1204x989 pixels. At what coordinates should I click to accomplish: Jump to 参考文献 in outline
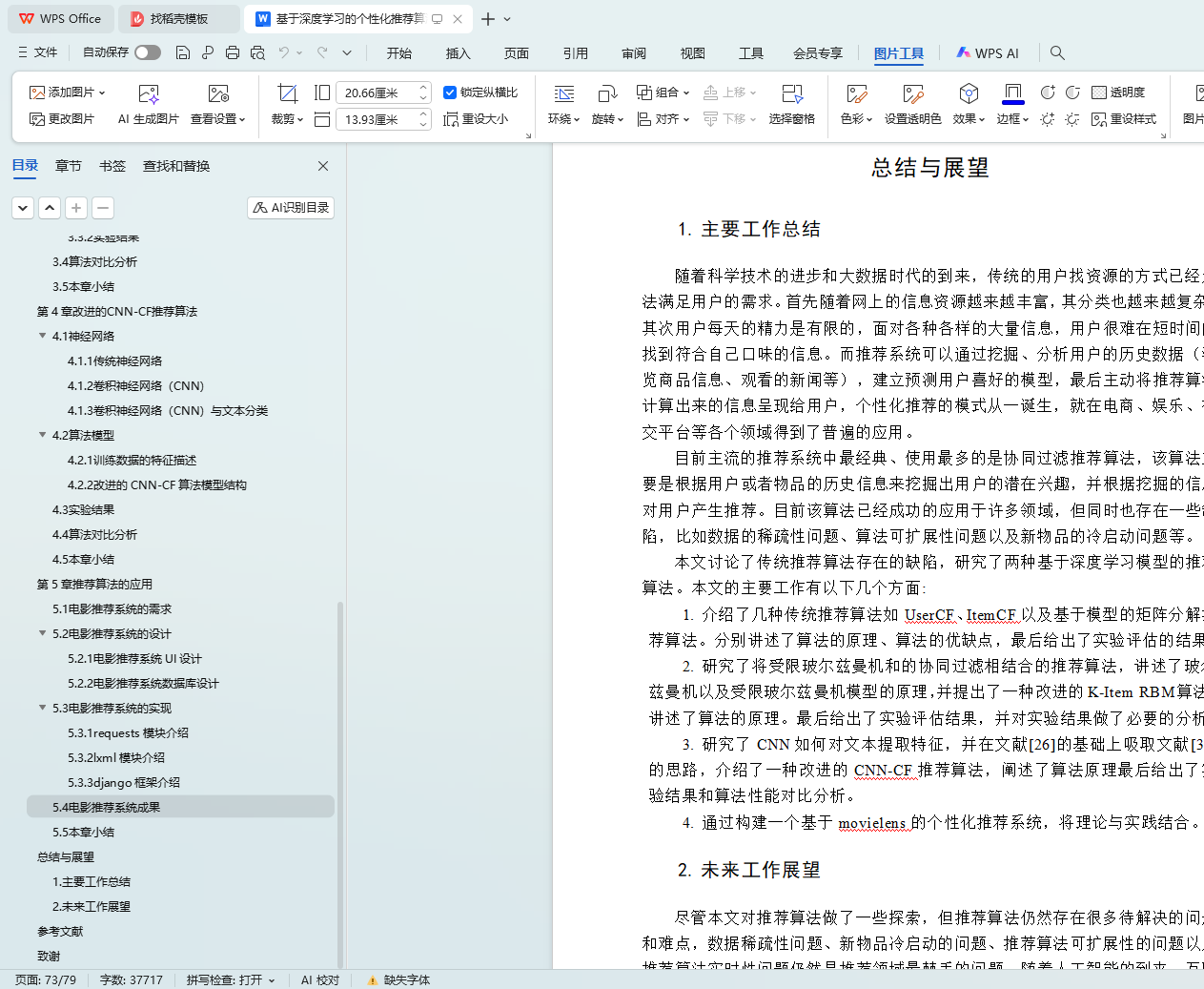(x=60, y=931)
